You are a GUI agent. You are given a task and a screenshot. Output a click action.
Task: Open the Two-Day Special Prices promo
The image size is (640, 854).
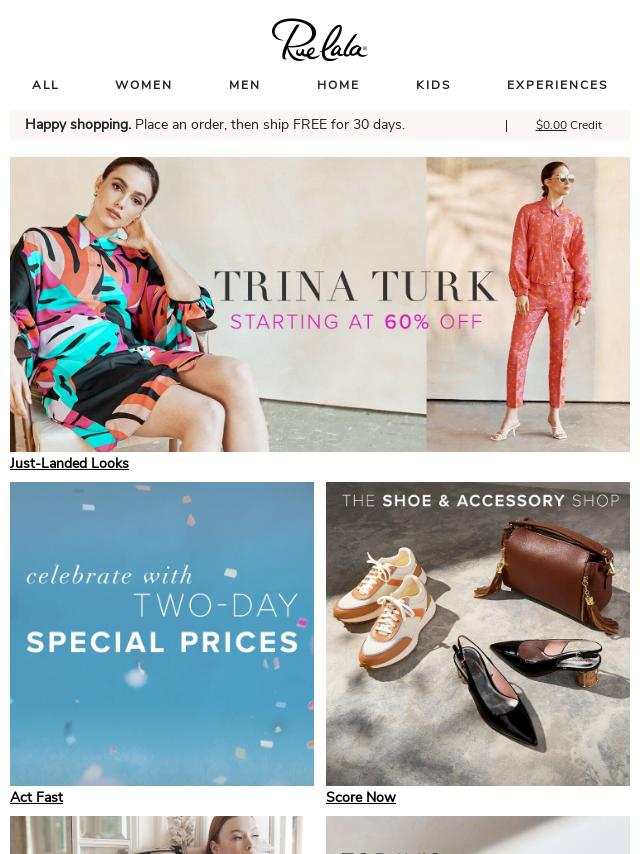[162, 633]
